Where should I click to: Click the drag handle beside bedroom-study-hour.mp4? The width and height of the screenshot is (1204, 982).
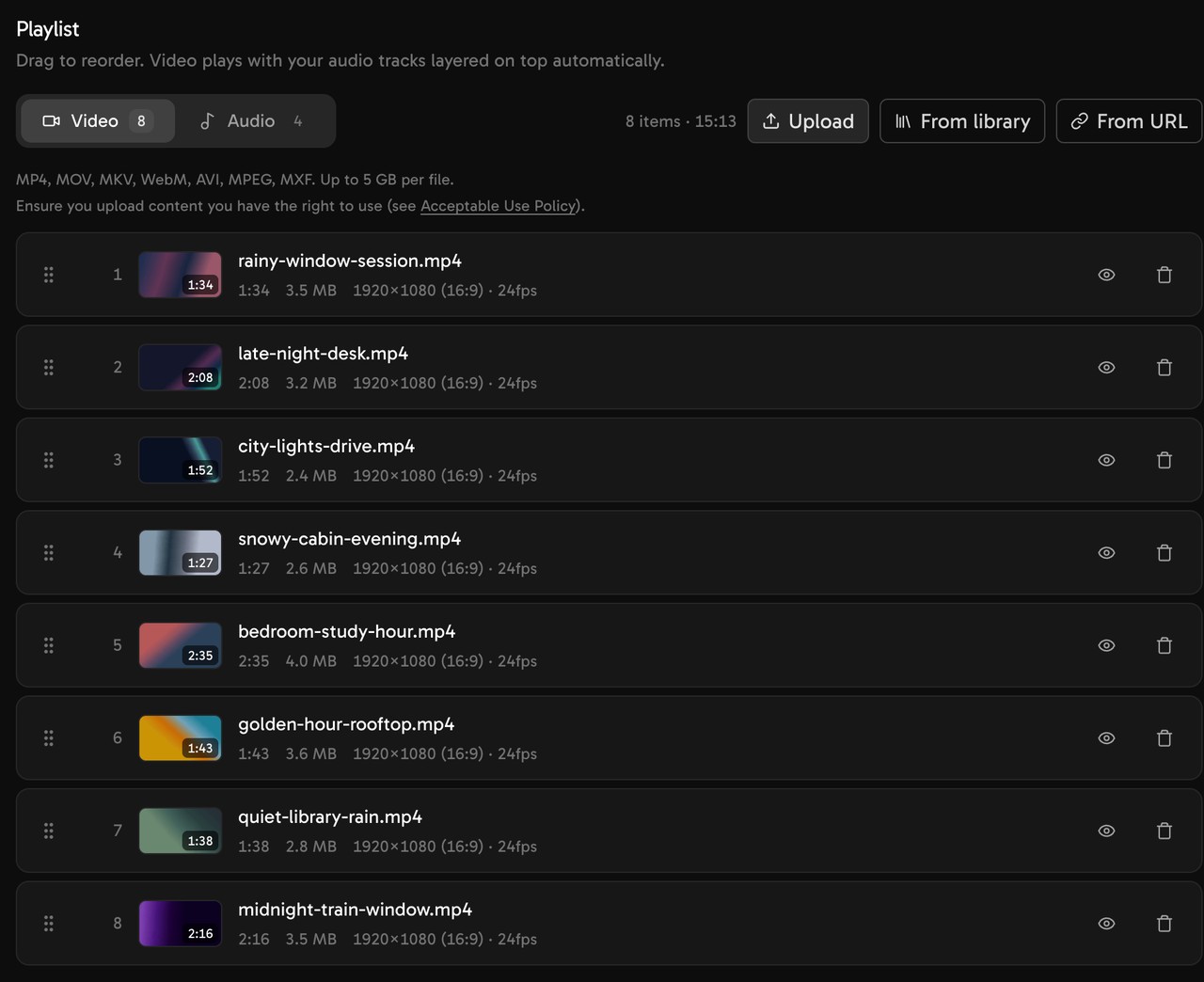point(49,645)
